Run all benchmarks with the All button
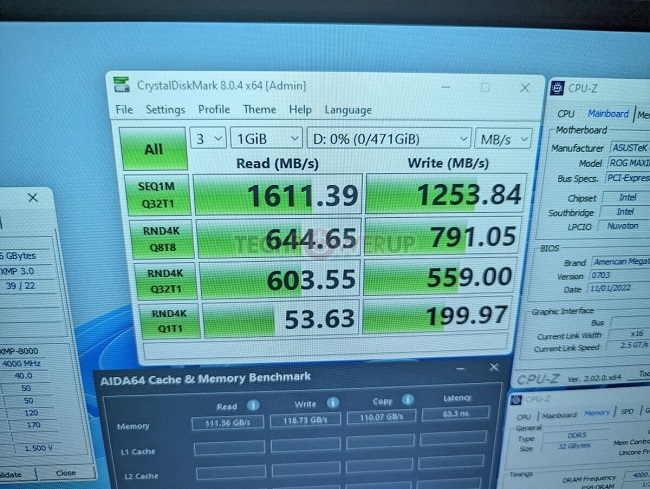Viewport: 650px width, 489px height. pyautogui.click(x=153, y=149)
